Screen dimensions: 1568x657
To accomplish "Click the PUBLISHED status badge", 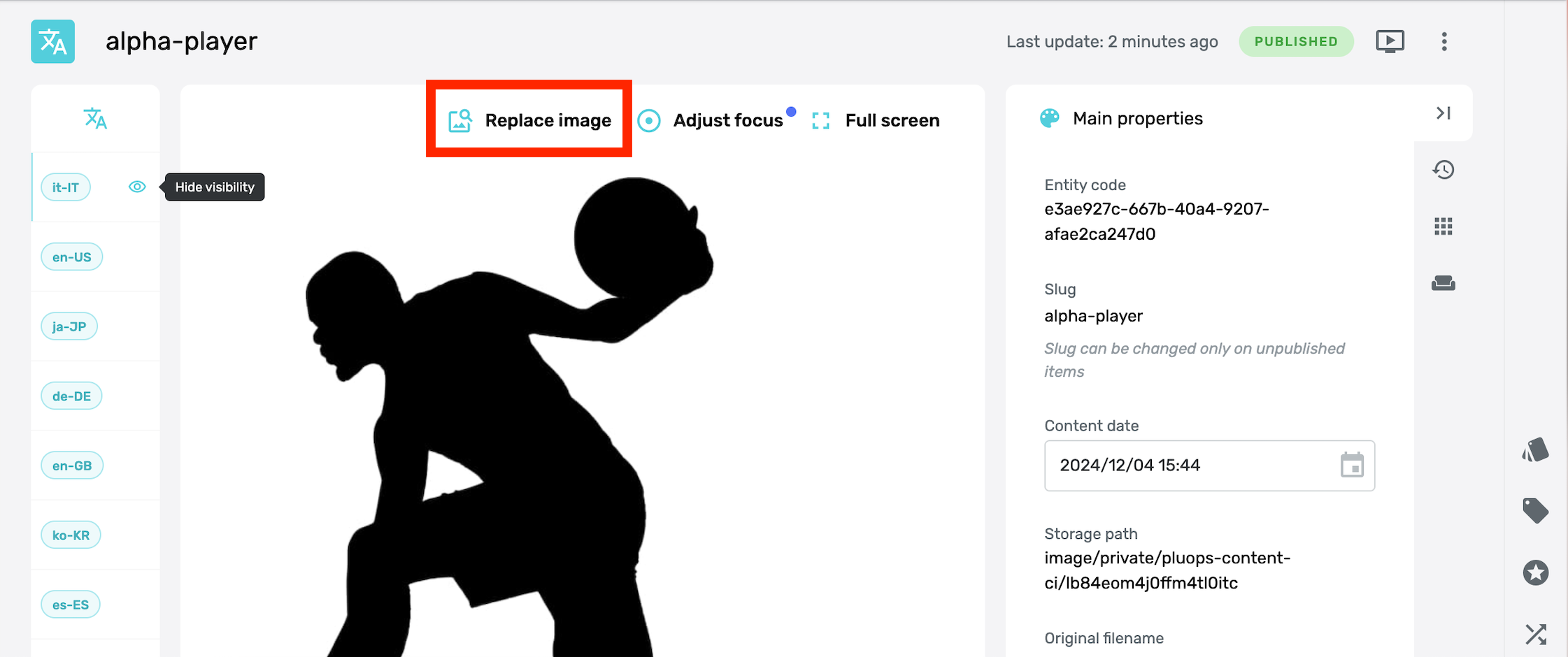I will pyautogui.click(x=1296, y=41).
